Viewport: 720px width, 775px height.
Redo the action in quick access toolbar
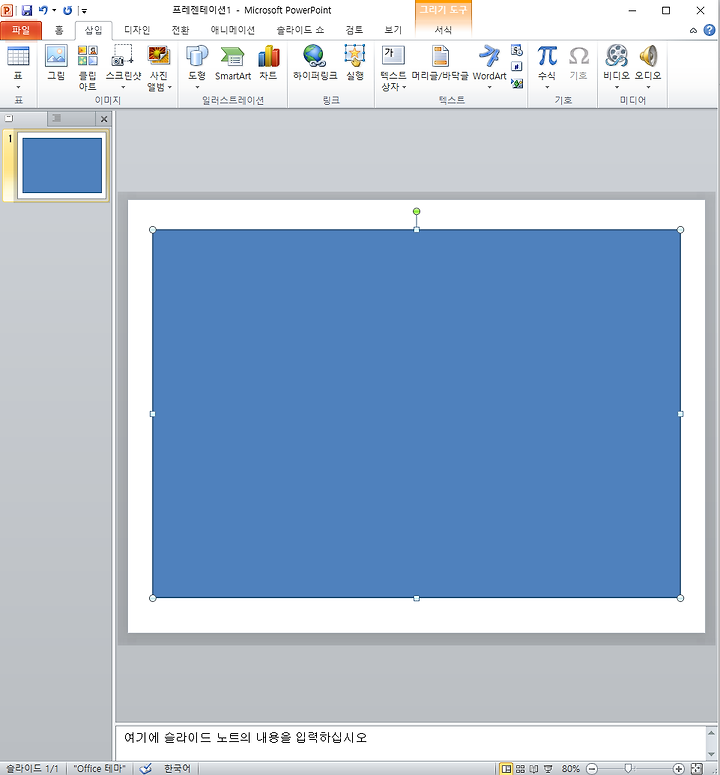coord(68,10)
